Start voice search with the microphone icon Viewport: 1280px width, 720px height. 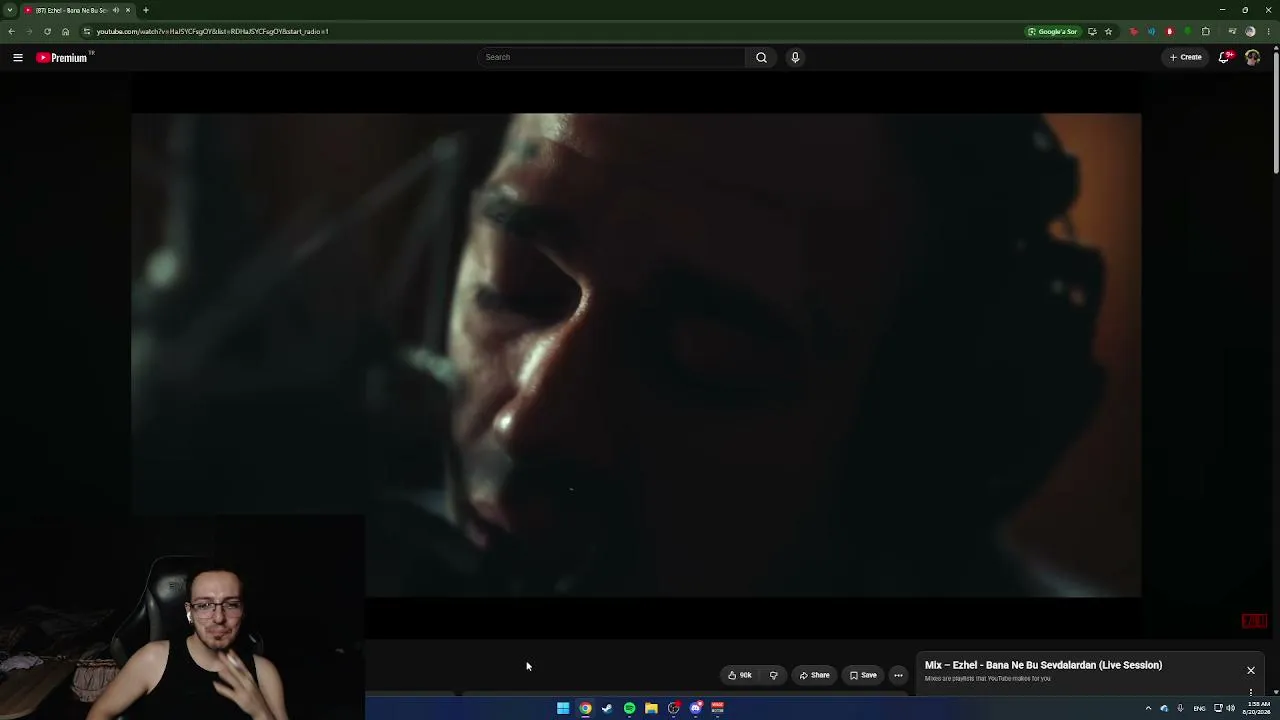tap(795, 58)
